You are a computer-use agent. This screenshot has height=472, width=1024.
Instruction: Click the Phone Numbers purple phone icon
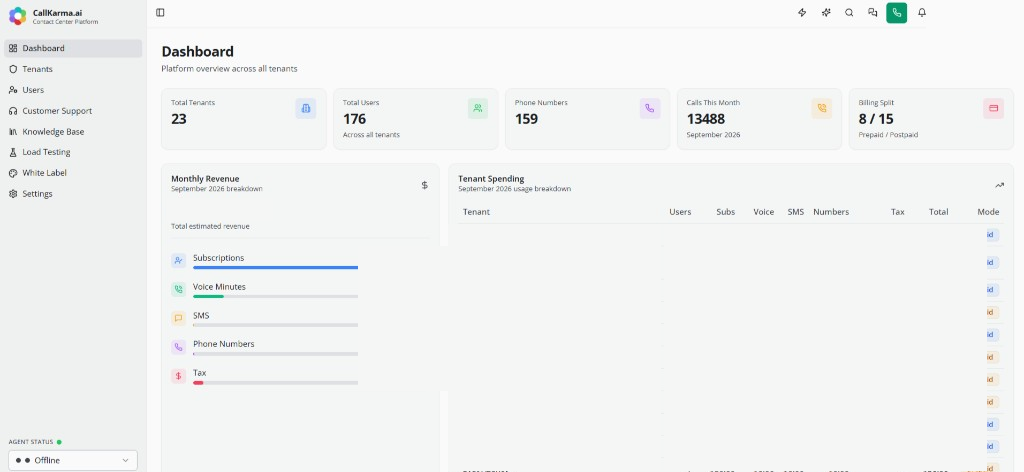pos(650,108)
